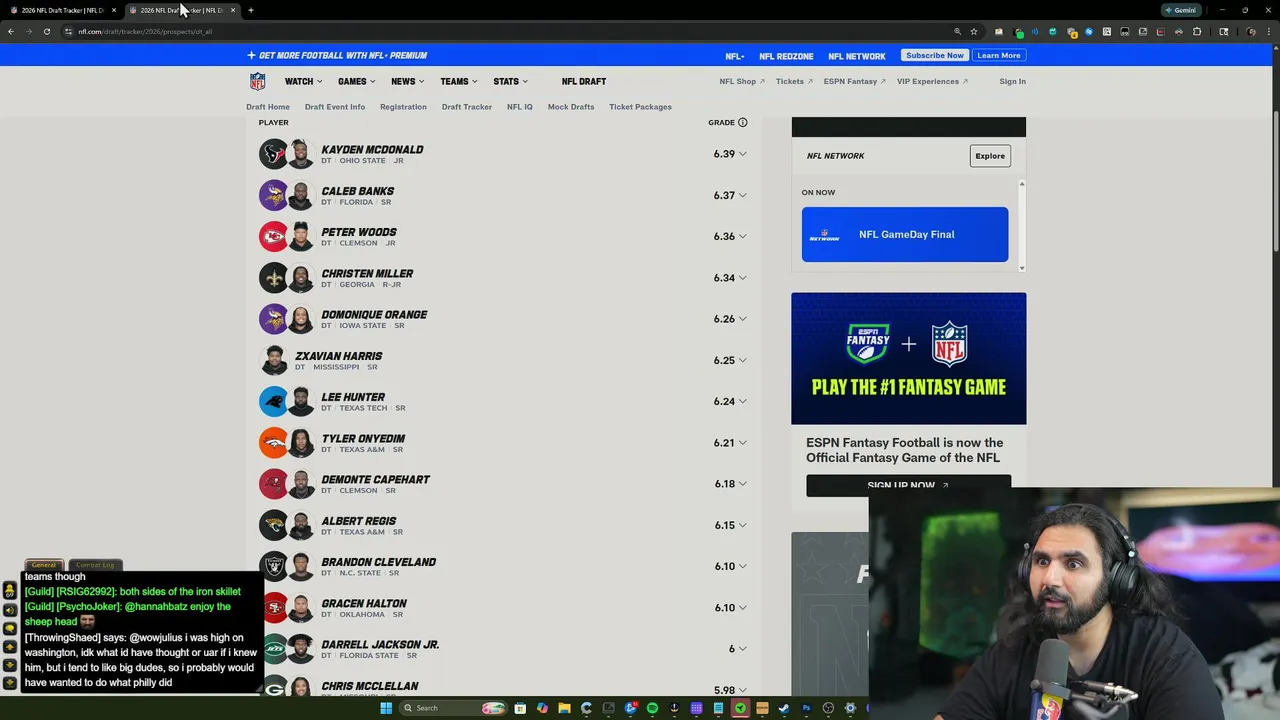Go to NFL DRAFT in main navigation

[x=584, y=81]
